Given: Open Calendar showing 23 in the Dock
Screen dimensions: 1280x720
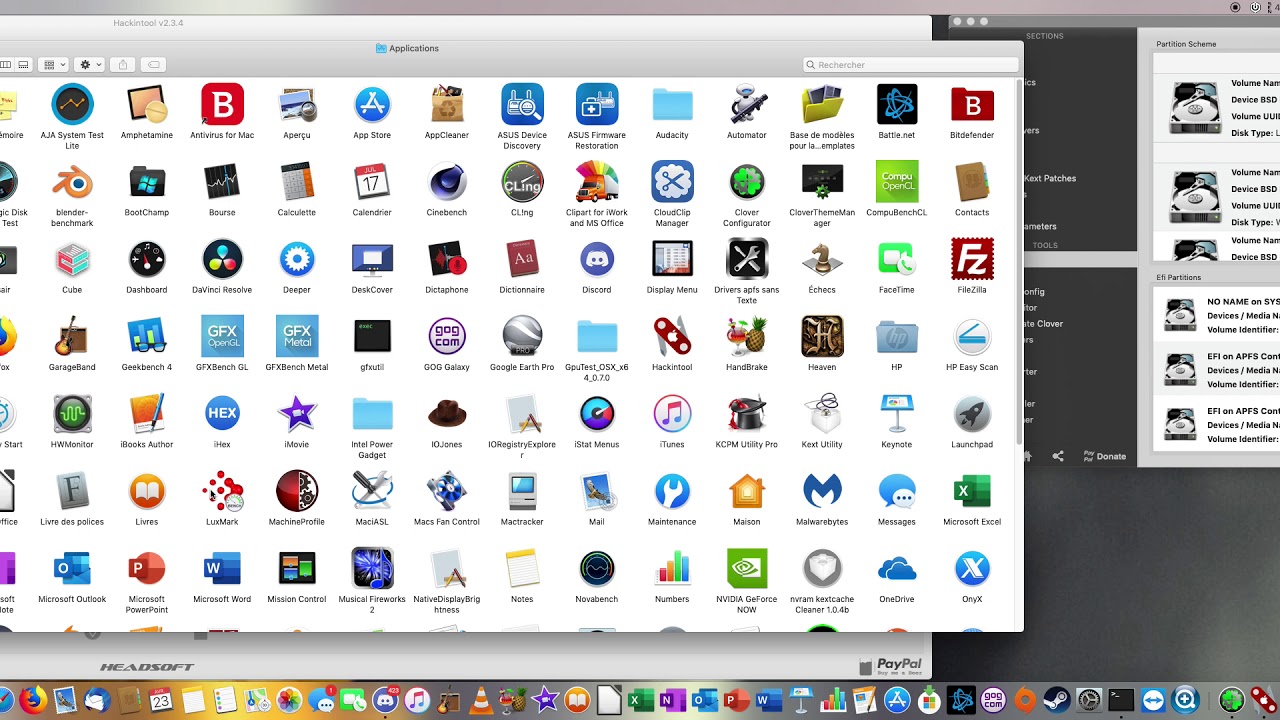Looking at the screenshot, I should 160,700.
